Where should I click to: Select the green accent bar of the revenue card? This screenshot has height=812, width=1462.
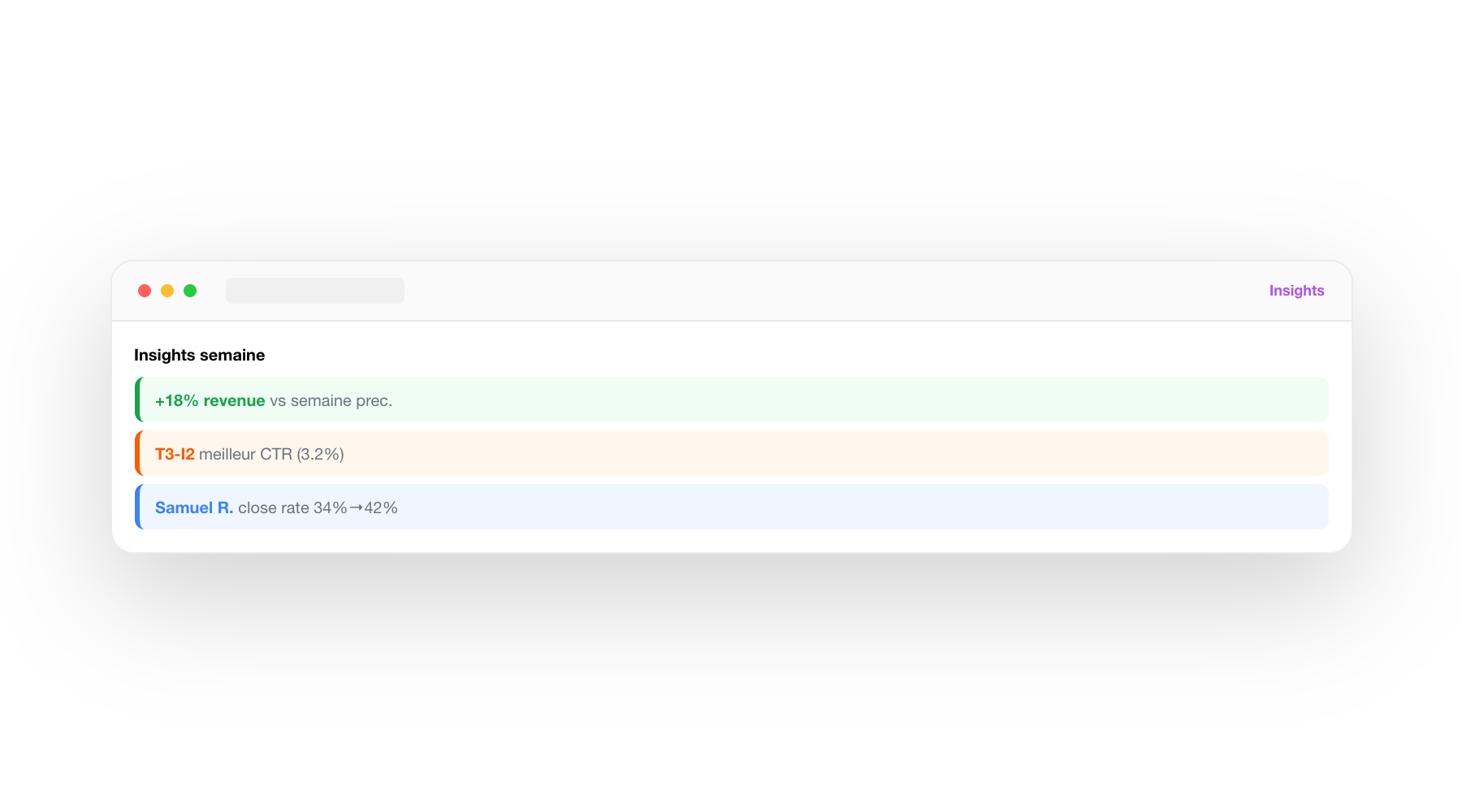[138, 399]
